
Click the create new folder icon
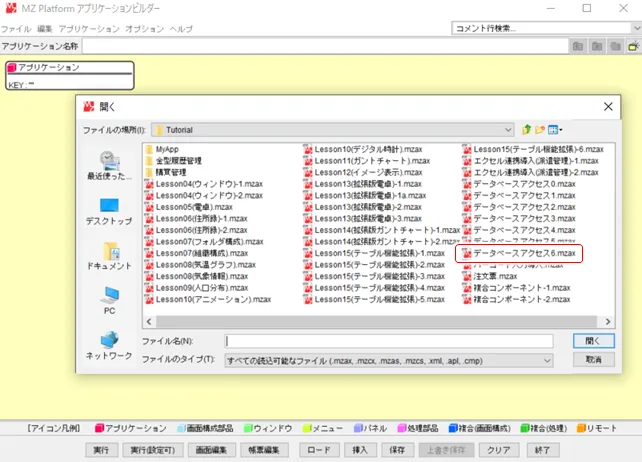(541, 130)
